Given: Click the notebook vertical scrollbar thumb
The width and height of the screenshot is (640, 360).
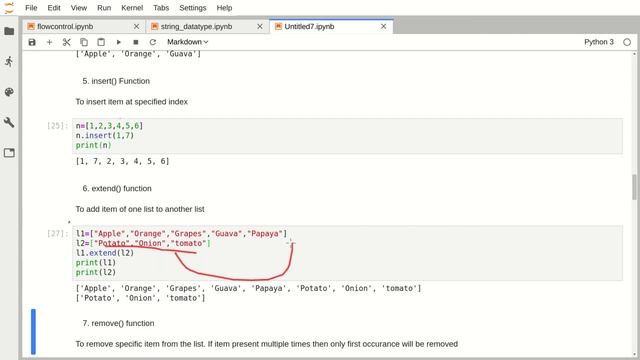Looking at the screenshot, I should [634, 187].
